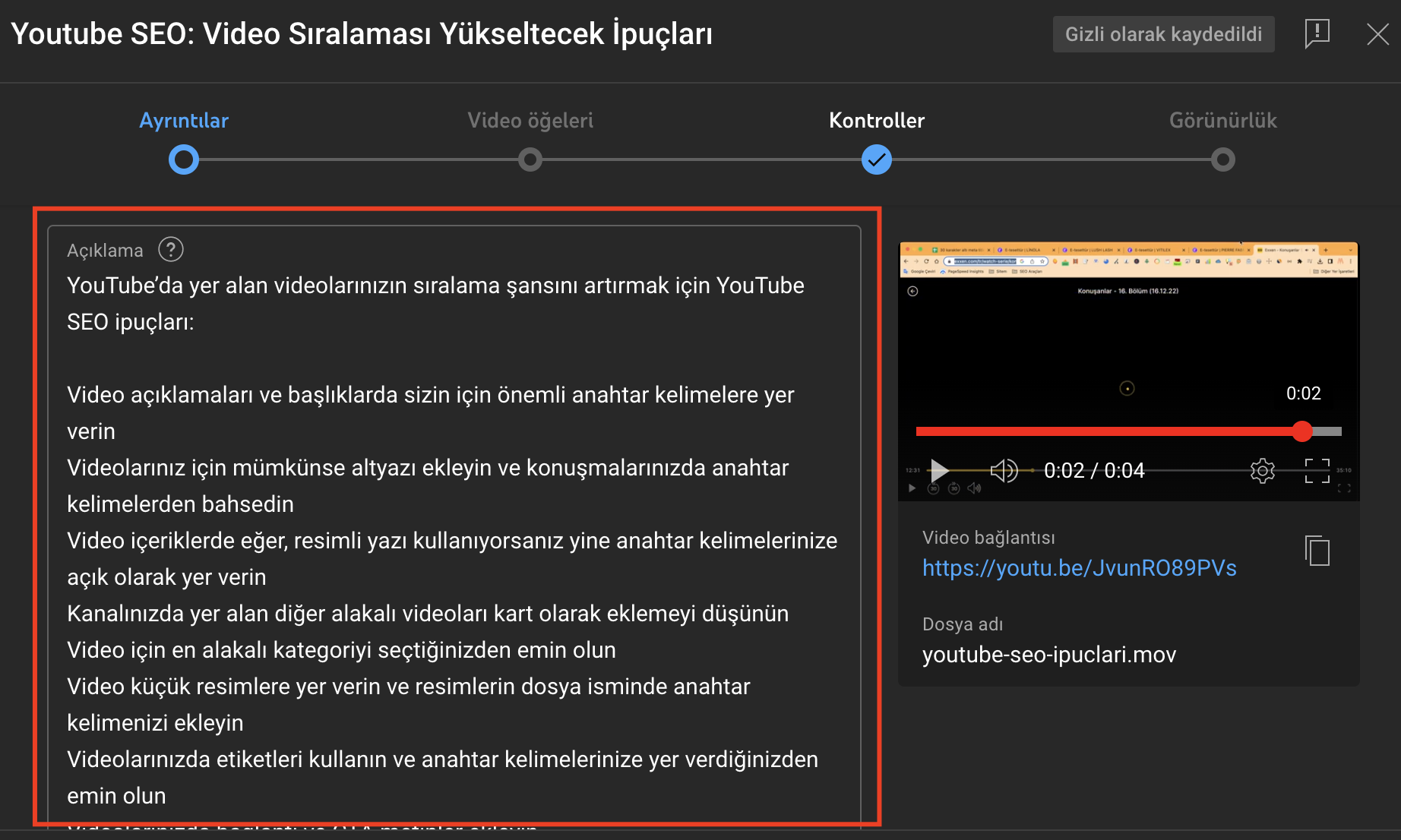Go to the Kontroller step
This screenshot has width=1401, height=840.
tap(877, 120)
